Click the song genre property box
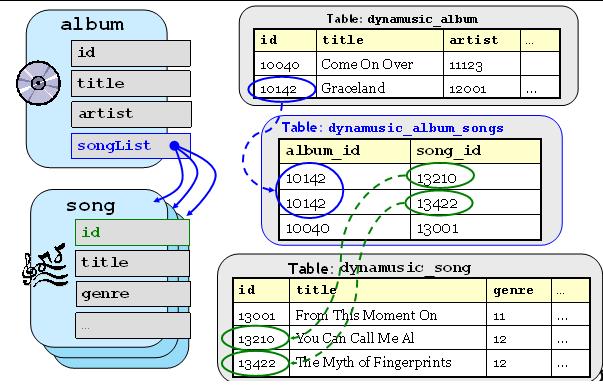The image size is (603, 385). 133,294
